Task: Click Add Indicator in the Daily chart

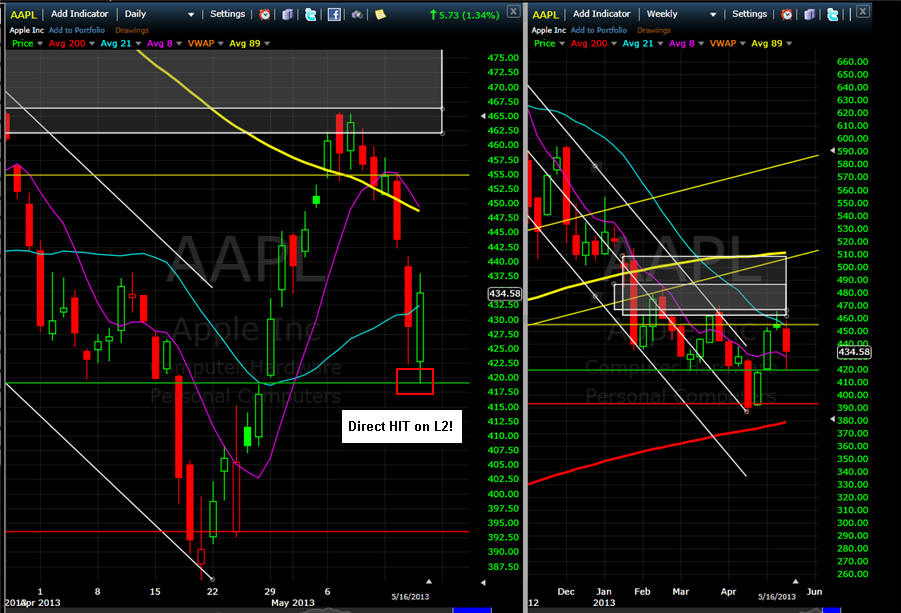Action: (x=79, y=14)
